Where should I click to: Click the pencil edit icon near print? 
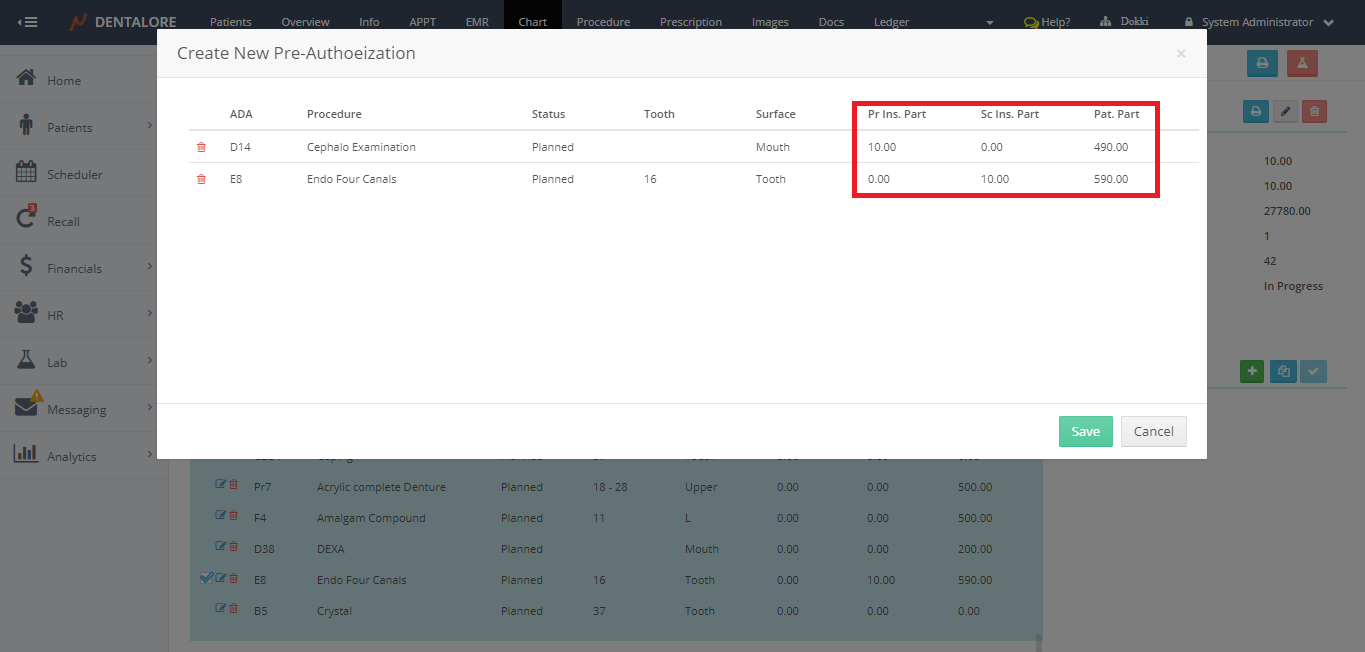click(1285, 111)
